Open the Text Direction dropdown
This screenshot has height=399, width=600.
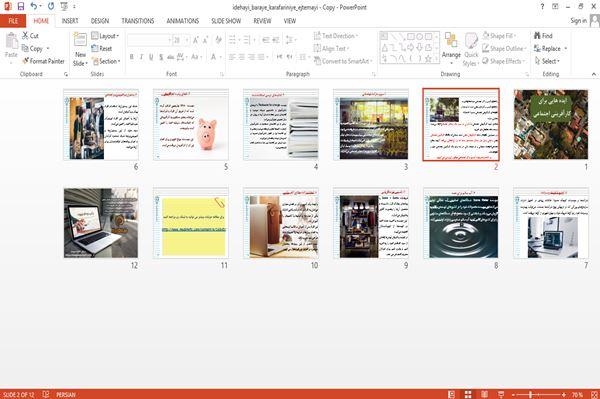336,36
